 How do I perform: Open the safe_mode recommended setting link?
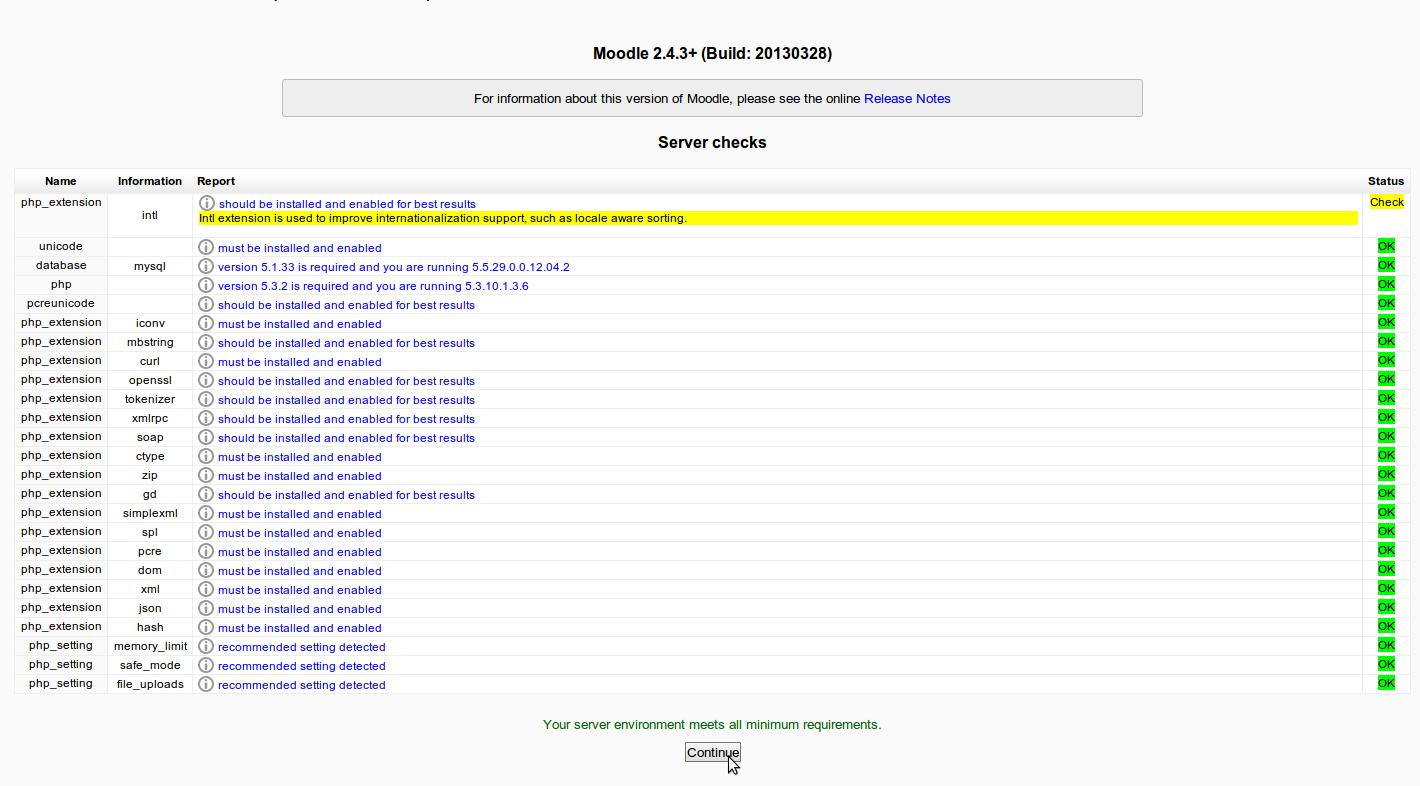pyautogui.click(x=302, y=666)
